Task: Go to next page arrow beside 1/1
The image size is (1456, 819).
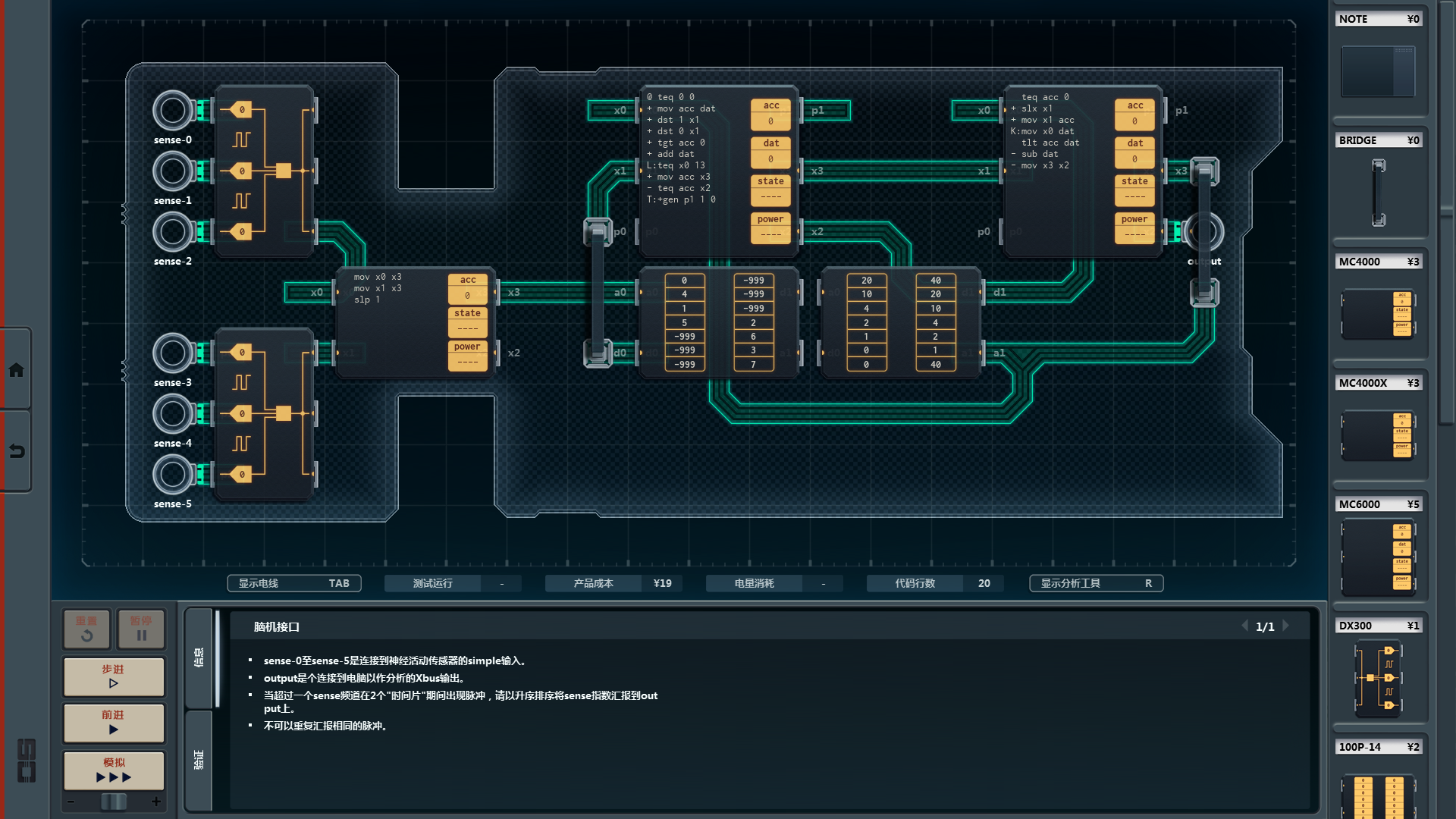Action: pos(1285,626)
